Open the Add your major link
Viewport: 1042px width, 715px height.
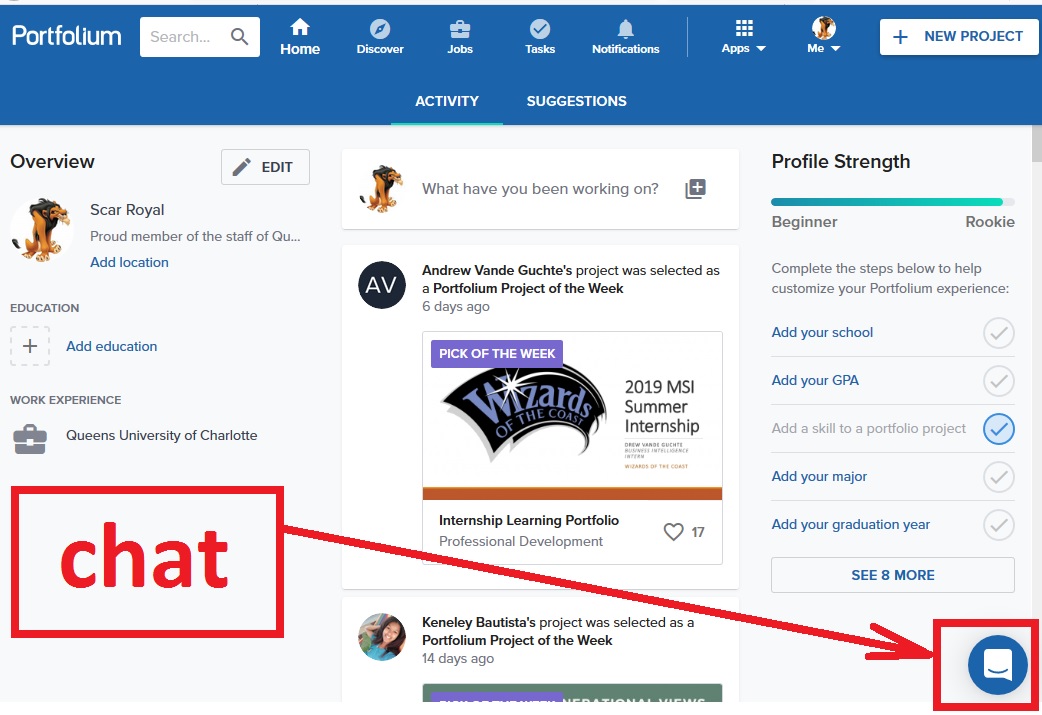[x=819, y=476]
